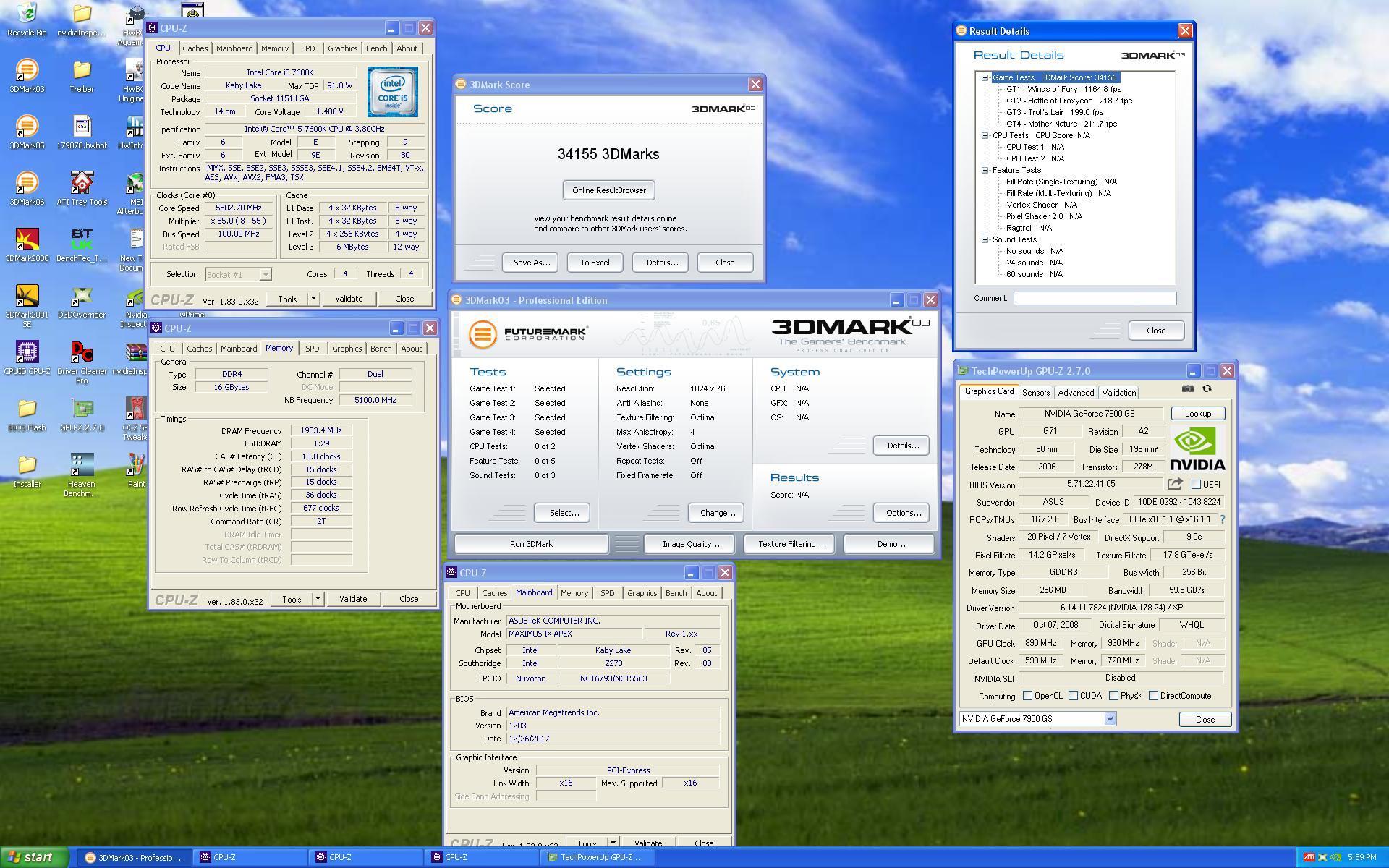Click the bus interface question mark icon
This screenshot has width=1389, height=868.
click(x=1223, y=519)
